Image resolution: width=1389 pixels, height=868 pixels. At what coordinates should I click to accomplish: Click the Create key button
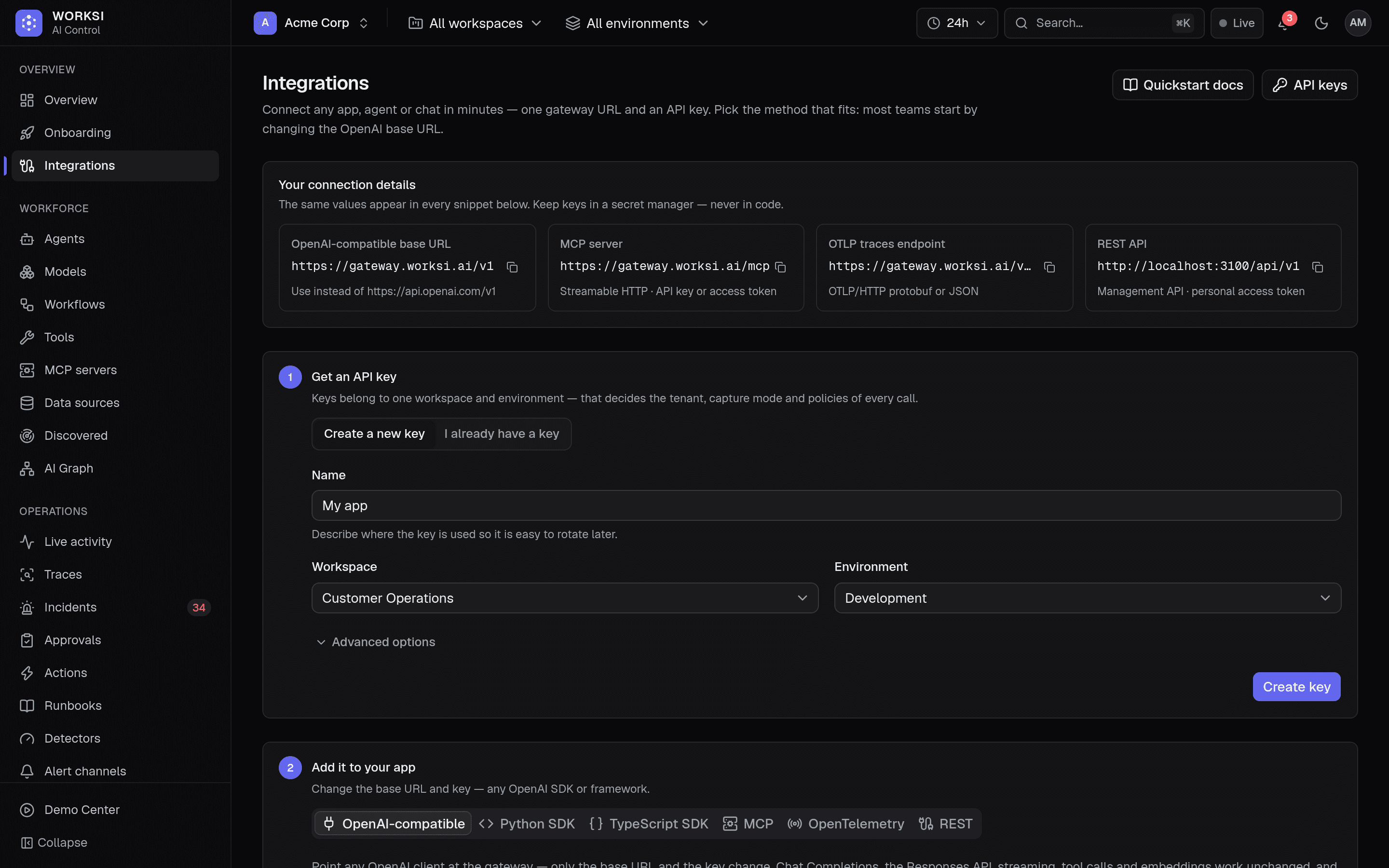pos(1296,687)
